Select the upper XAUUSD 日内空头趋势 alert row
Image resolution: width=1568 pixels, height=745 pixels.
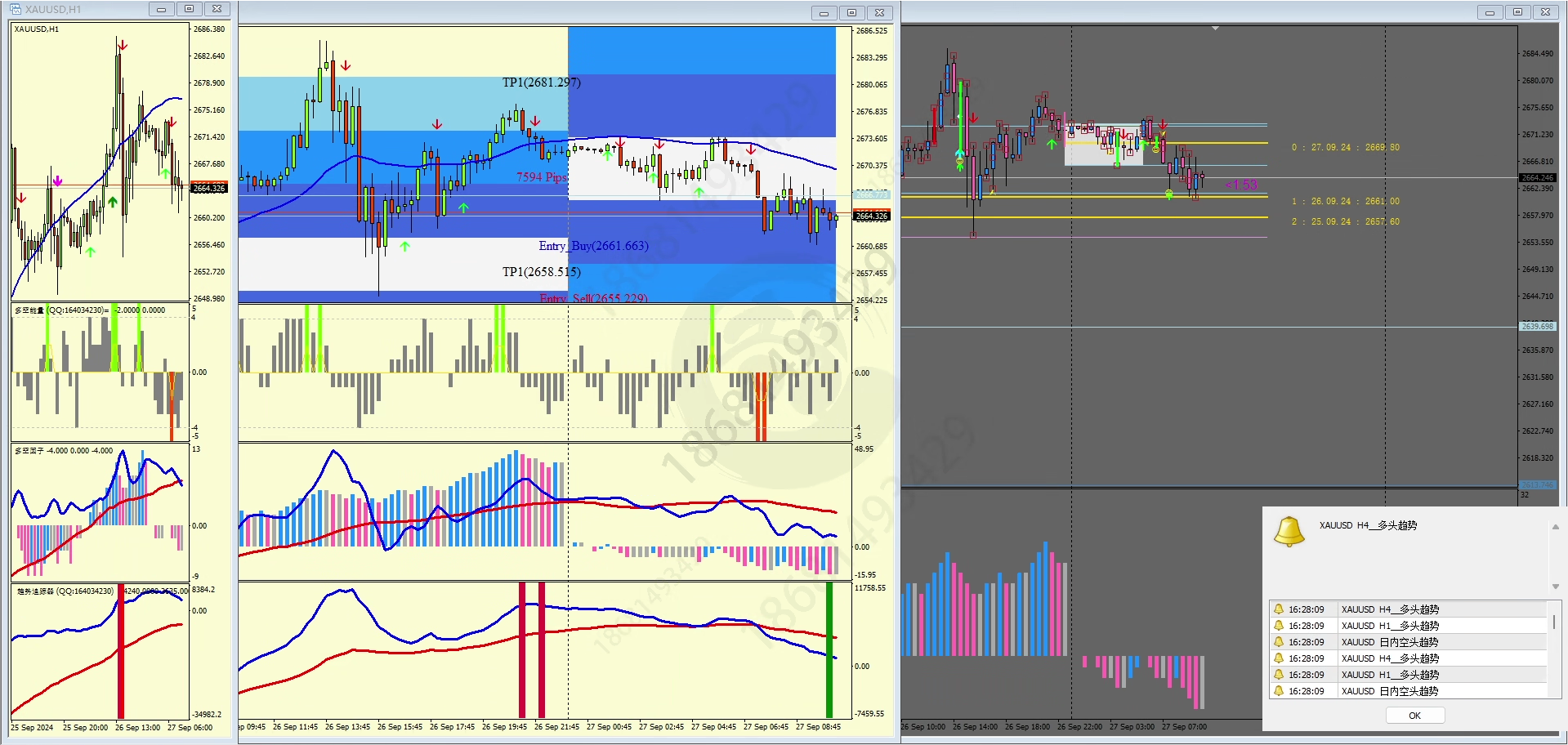[1407, 642]
